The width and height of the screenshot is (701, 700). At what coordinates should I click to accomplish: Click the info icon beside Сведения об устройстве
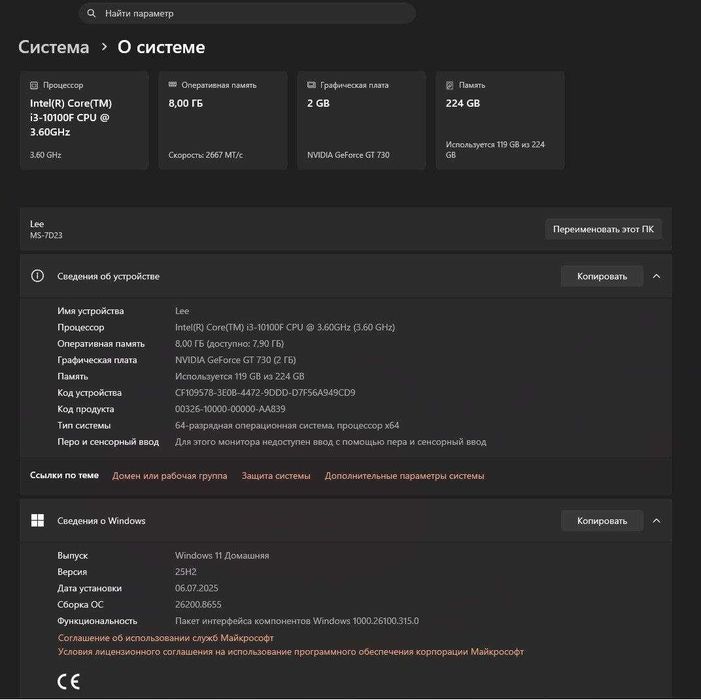[x=38, y=276]
